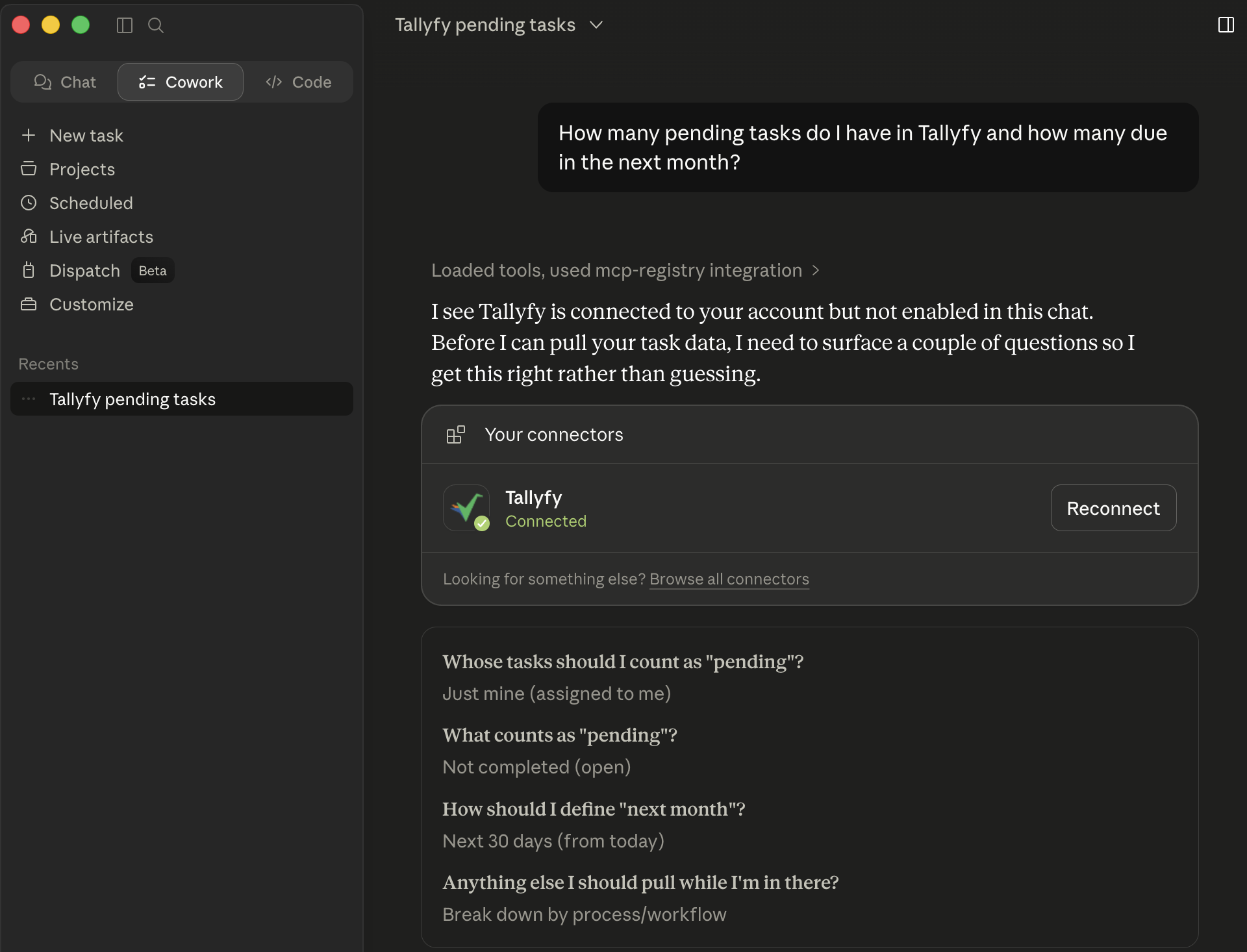Minimize the window with the yellow button
The width and height of the screenshot is (1247, 952).
coord(51,25)
